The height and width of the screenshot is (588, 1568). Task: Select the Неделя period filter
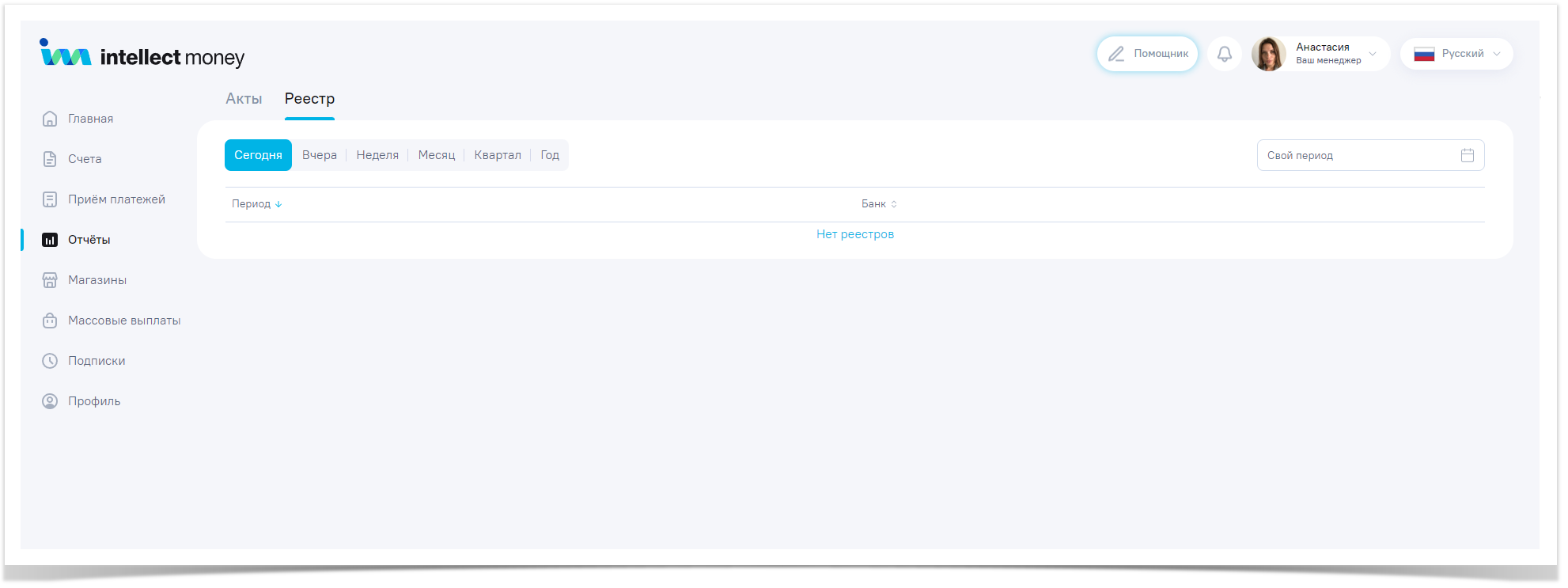tap(377, 155)
